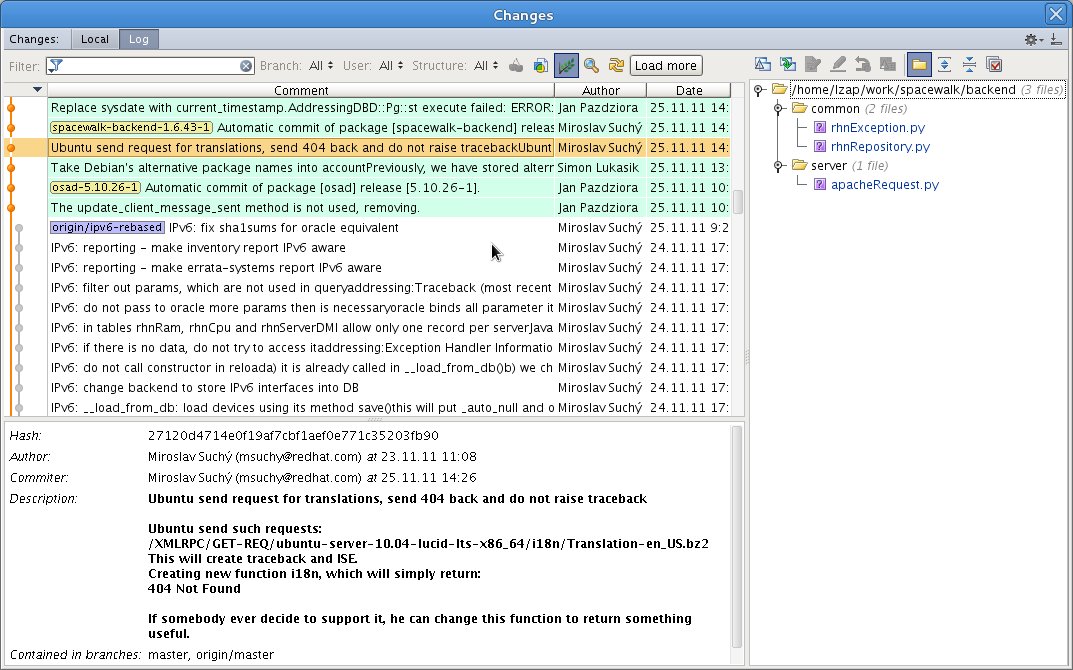Switch to the Local tab
The image size is (1073, 670).
95,40
